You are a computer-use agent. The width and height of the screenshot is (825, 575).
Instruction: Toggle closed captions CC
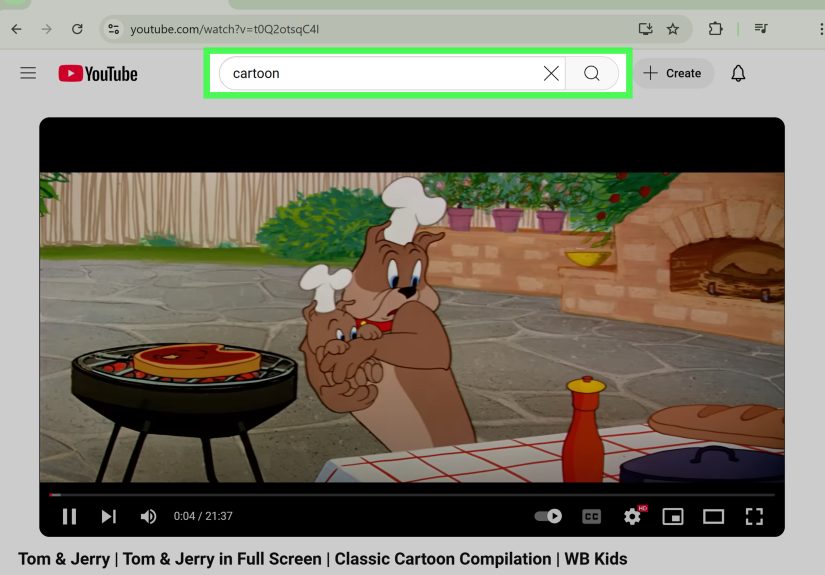pyautogui.click(x=591, y=517)
